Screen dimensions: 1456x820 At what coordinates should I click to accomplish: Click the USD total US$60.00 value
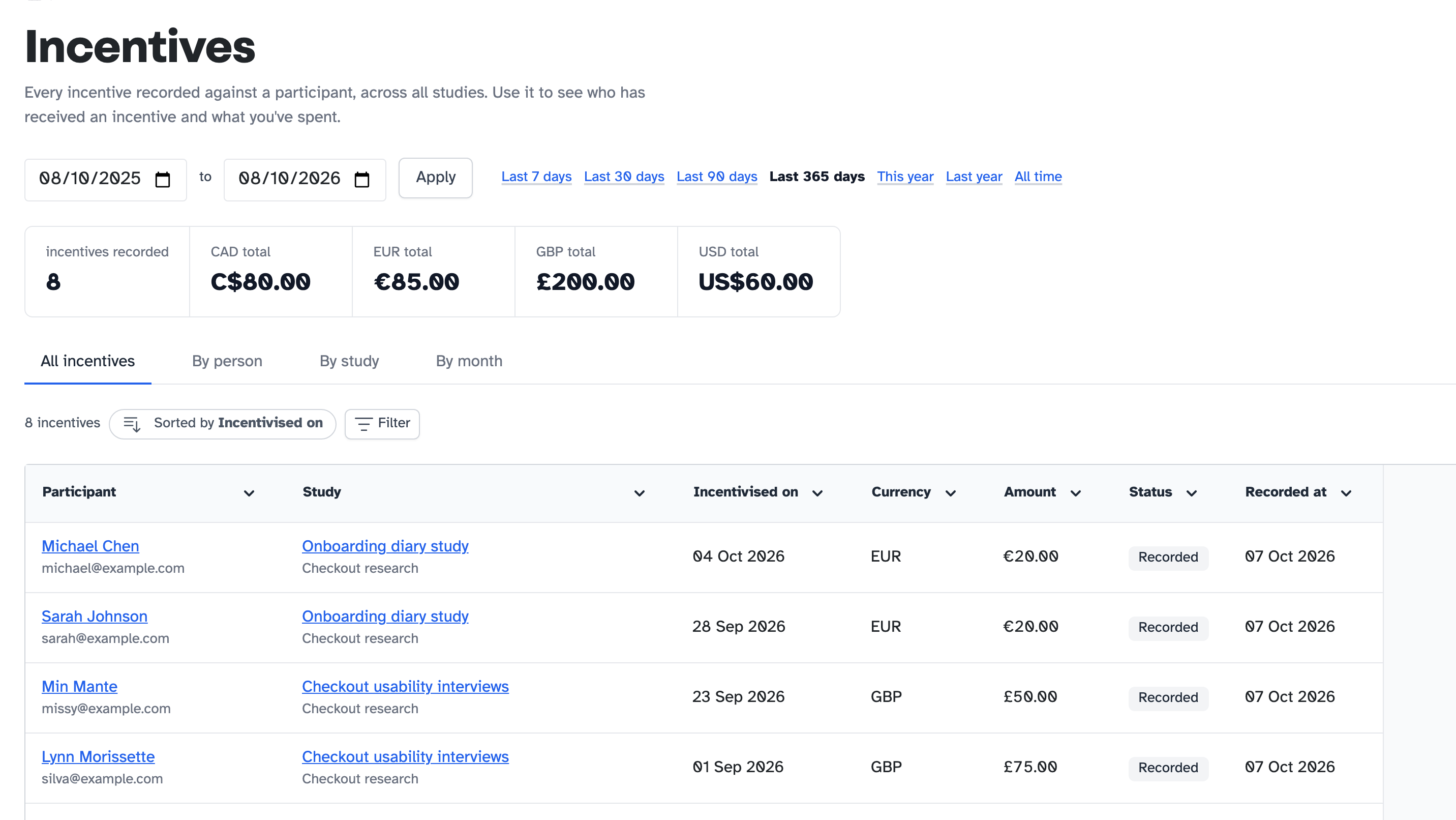755,282
